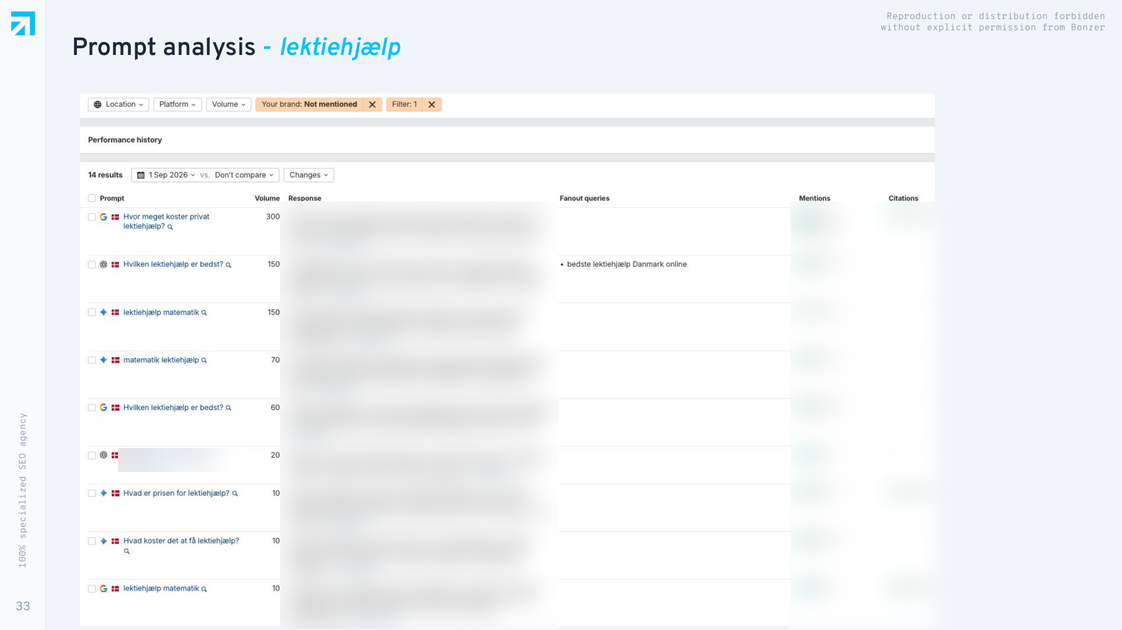Open prompt 'Hvilken lektiehjælp er bedst?' volume 60

tap(173, 407)
